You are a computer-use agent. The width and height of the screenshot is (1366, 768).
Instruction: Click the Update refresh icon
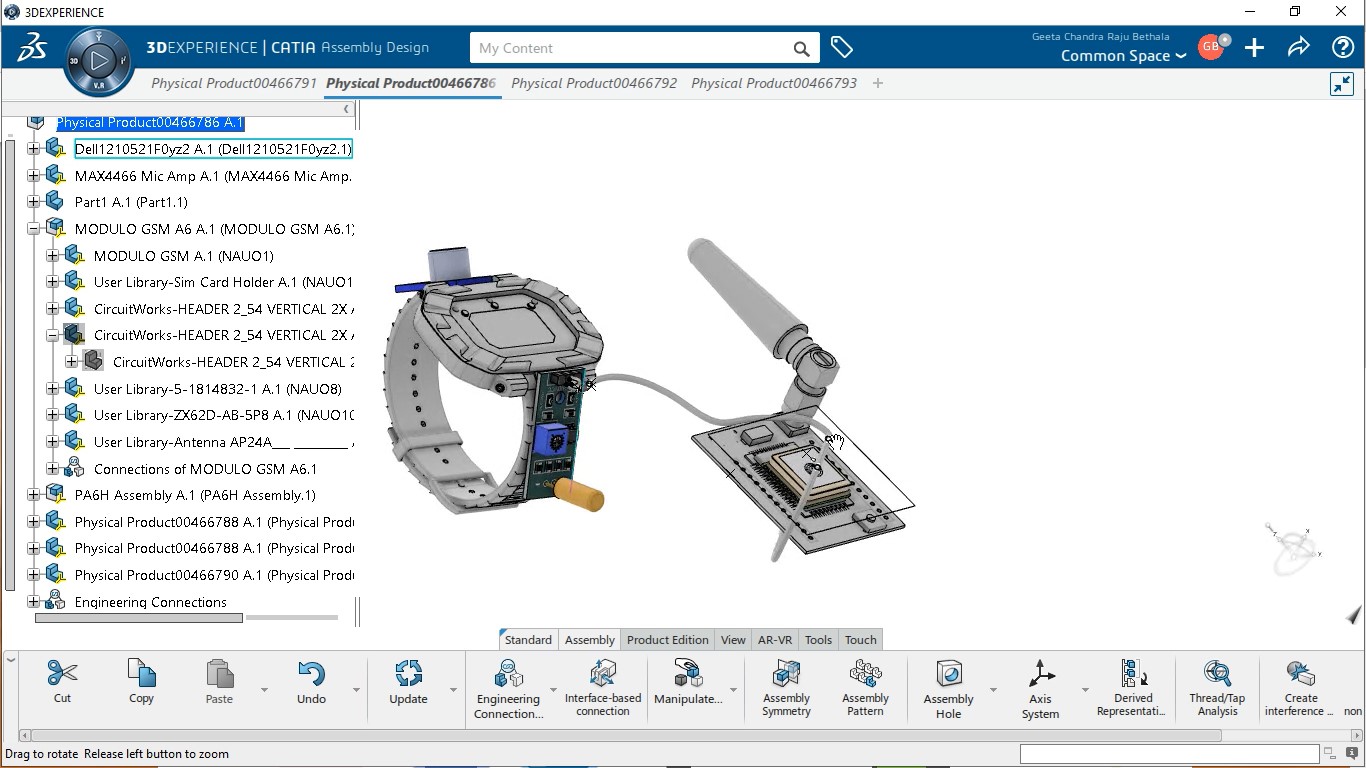tap(408, 673)
